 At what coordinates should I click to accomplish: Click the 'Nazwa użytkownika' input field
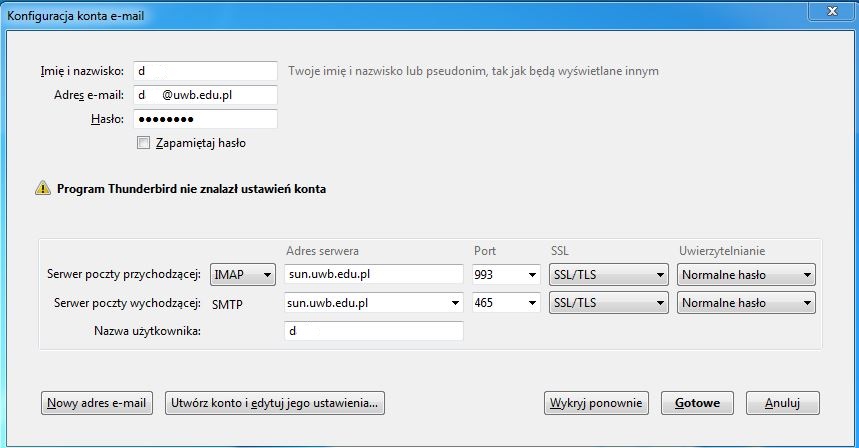click(x=374, y=331)
